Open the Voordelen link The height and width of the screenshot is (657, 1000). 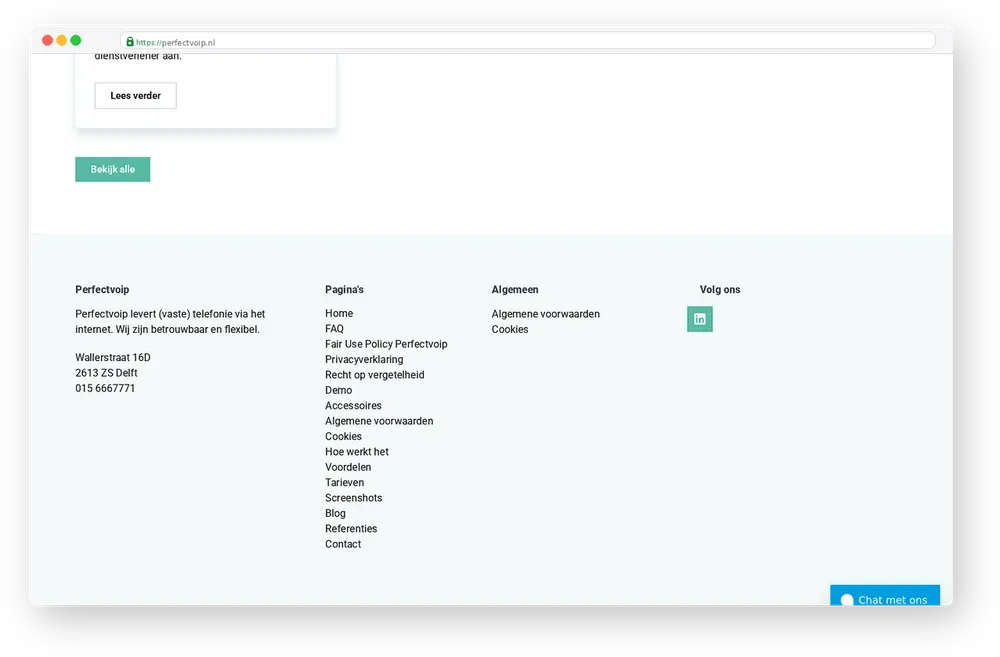(x=348, y=467)
